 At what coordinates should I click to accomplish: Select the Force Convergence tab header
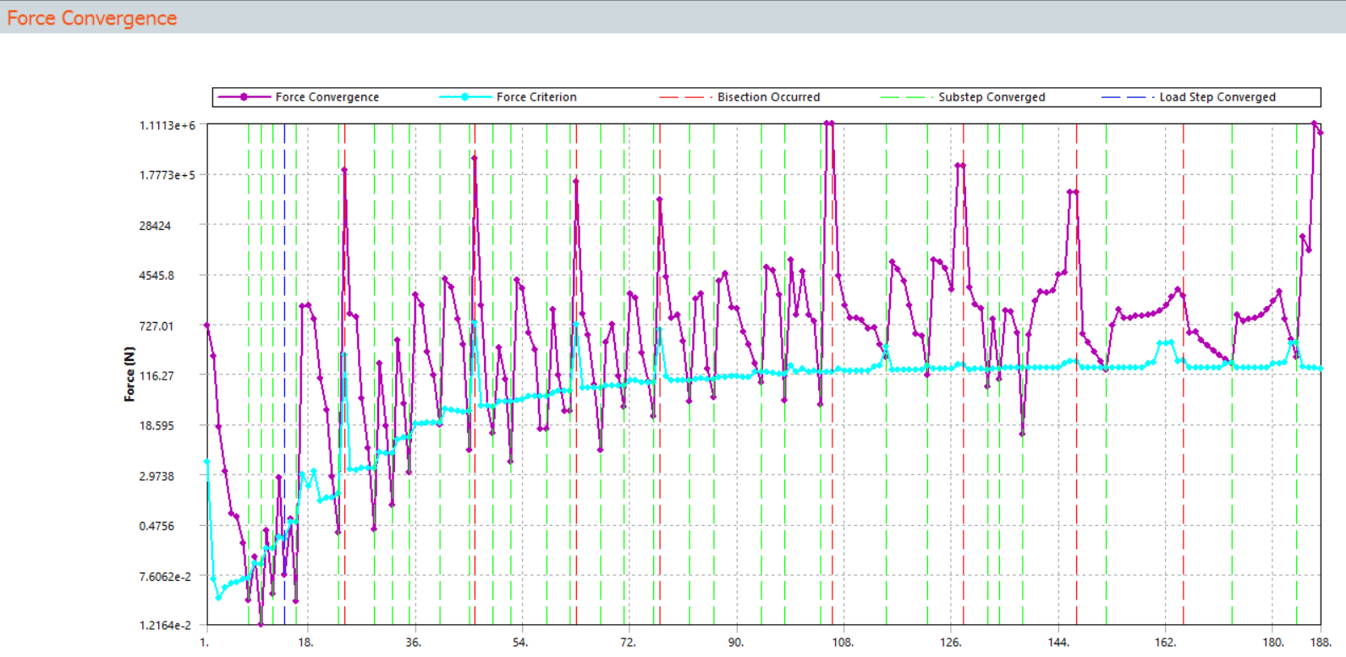click(x=93, y=18)
